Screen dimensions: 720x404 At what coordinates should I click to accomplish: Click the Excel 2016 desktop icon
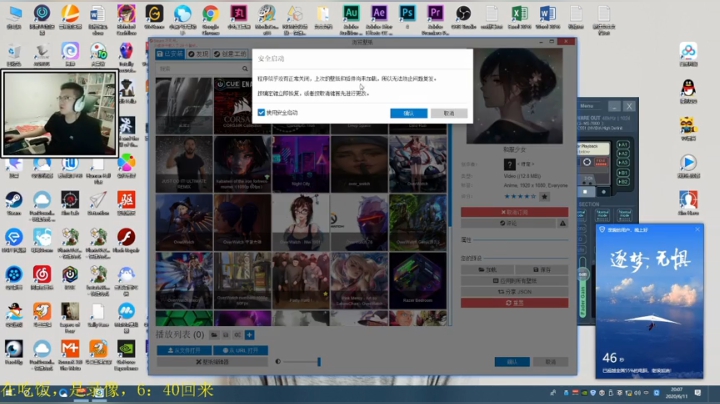tap(519, 17)
